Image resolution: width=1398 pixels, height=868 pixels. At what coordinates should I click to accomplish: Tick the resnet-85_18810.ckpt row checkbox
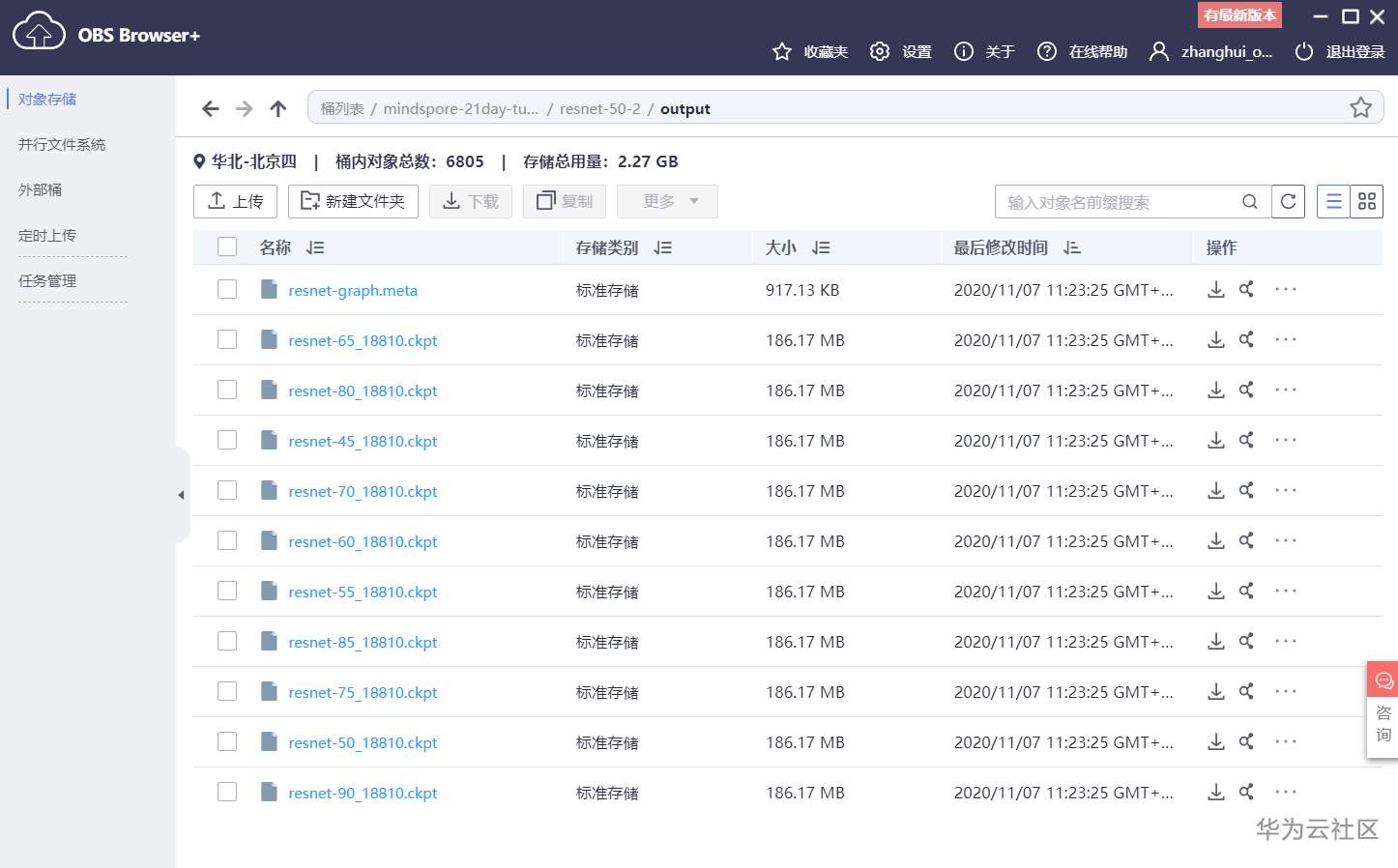[x=227, y=641]
